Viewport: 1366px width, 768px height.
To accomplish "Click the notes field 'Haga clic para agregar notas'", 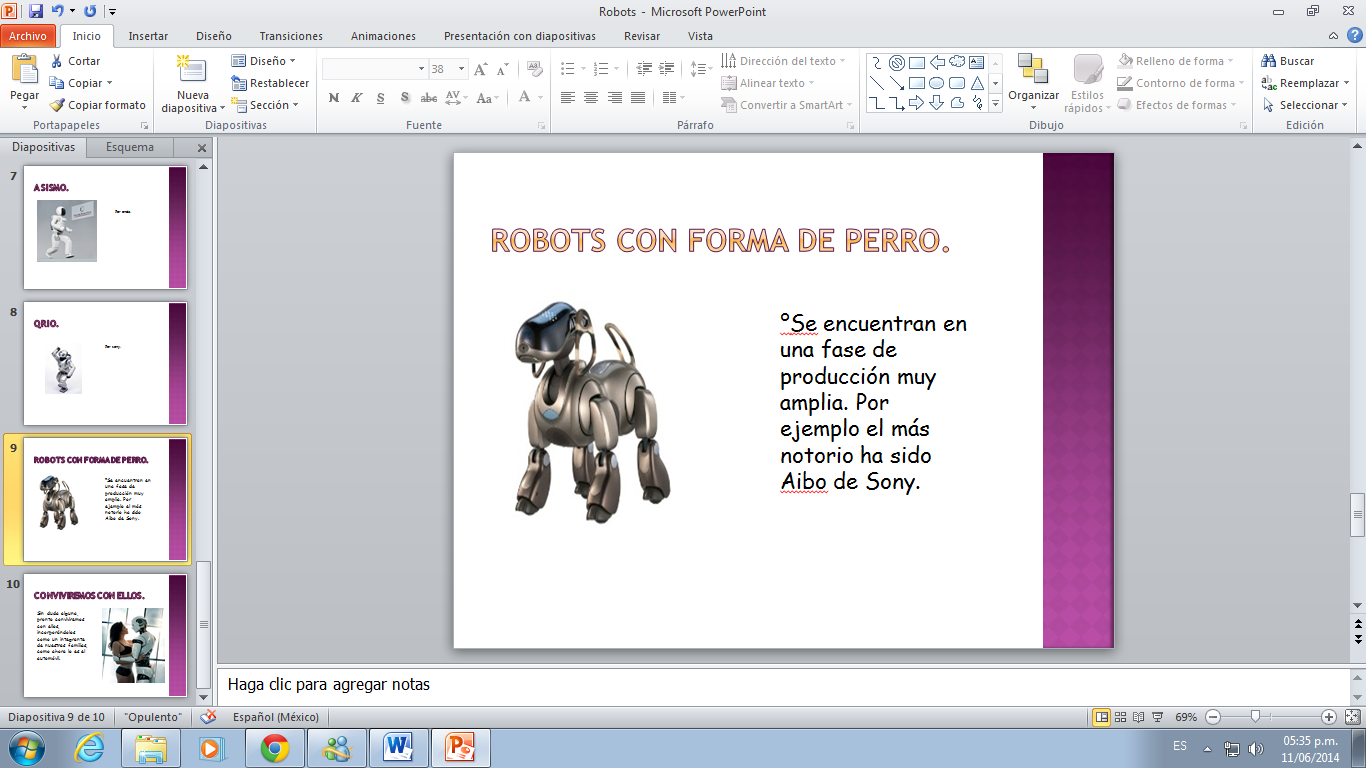I will pos(783,685).
